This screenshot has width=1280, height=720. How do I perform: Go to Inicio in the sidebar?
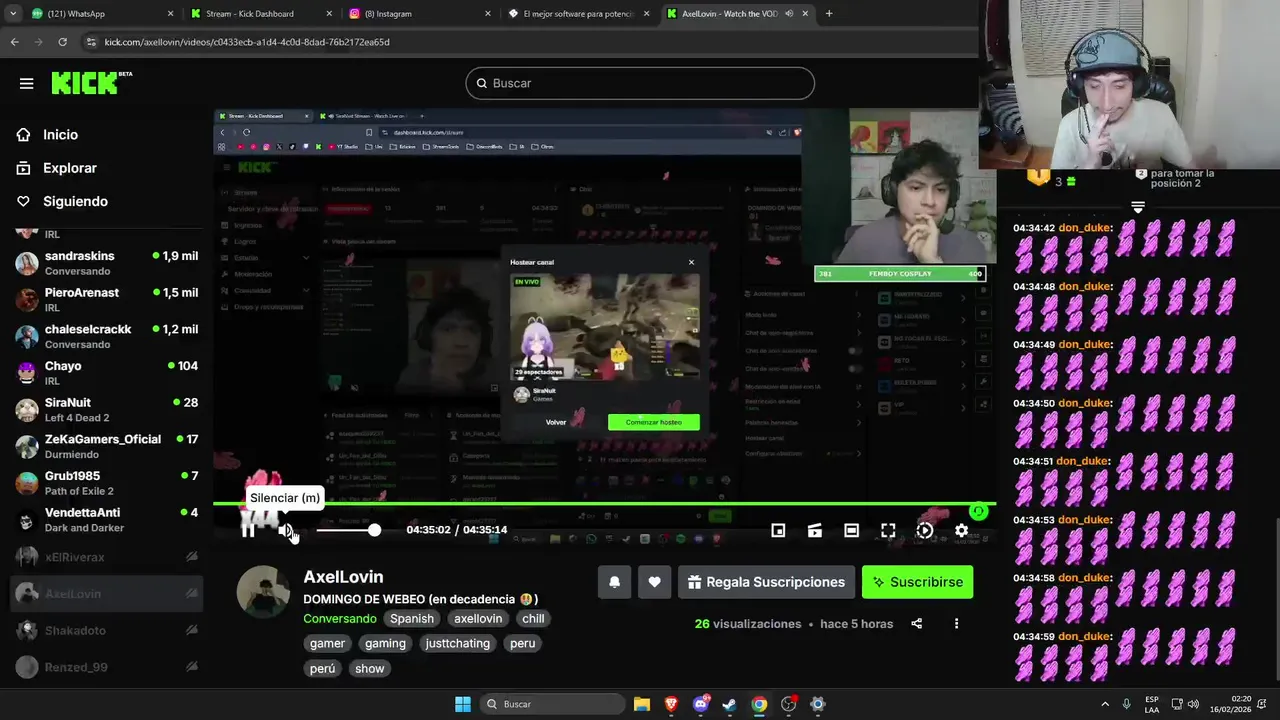60,135
